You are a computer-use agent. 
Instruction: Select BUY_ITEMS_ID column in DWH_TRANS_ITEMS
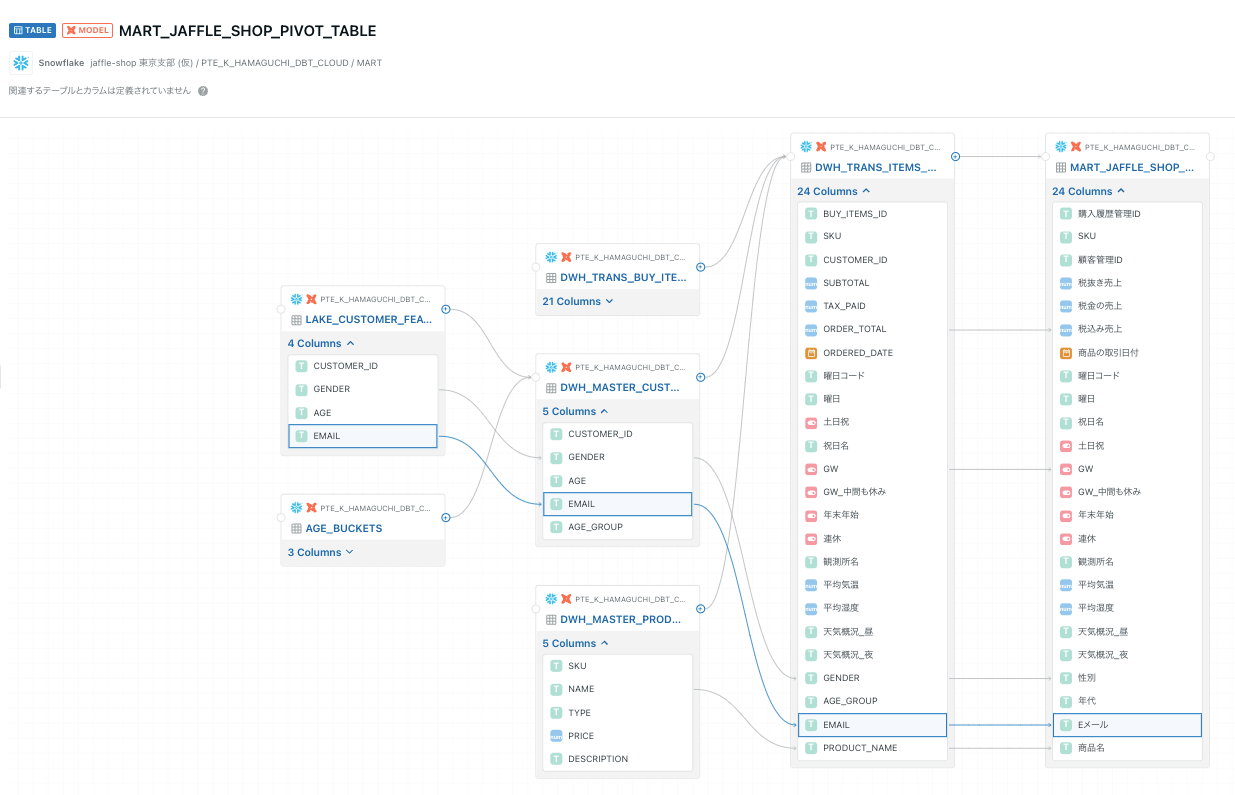872,214
